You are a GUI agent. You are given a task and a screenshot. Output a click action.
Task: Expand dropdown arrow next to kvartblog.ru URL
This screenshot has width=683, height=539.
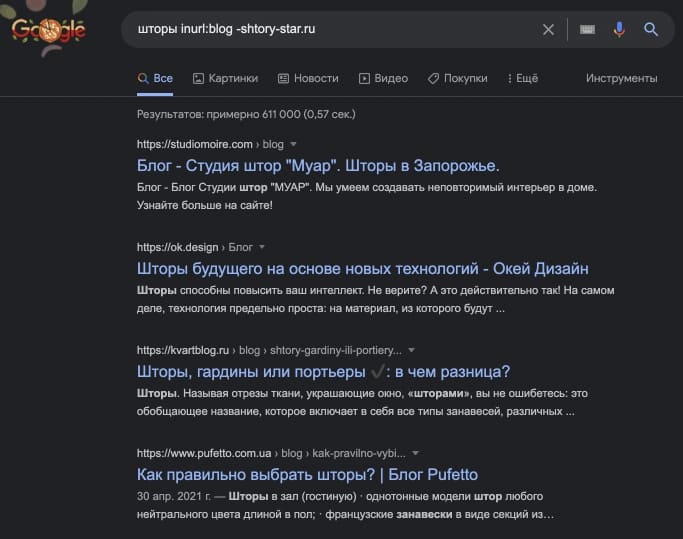pos(411,350)
